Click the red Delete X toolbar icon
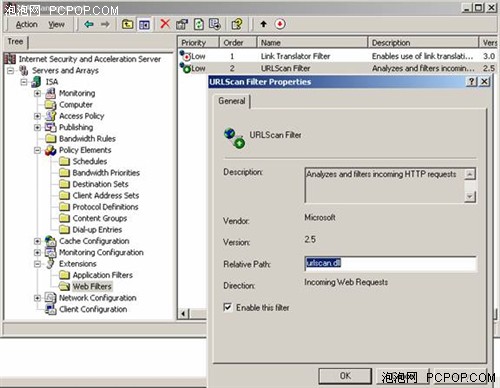This screenshot has height=388, width=500. click(x=165, y=24)
